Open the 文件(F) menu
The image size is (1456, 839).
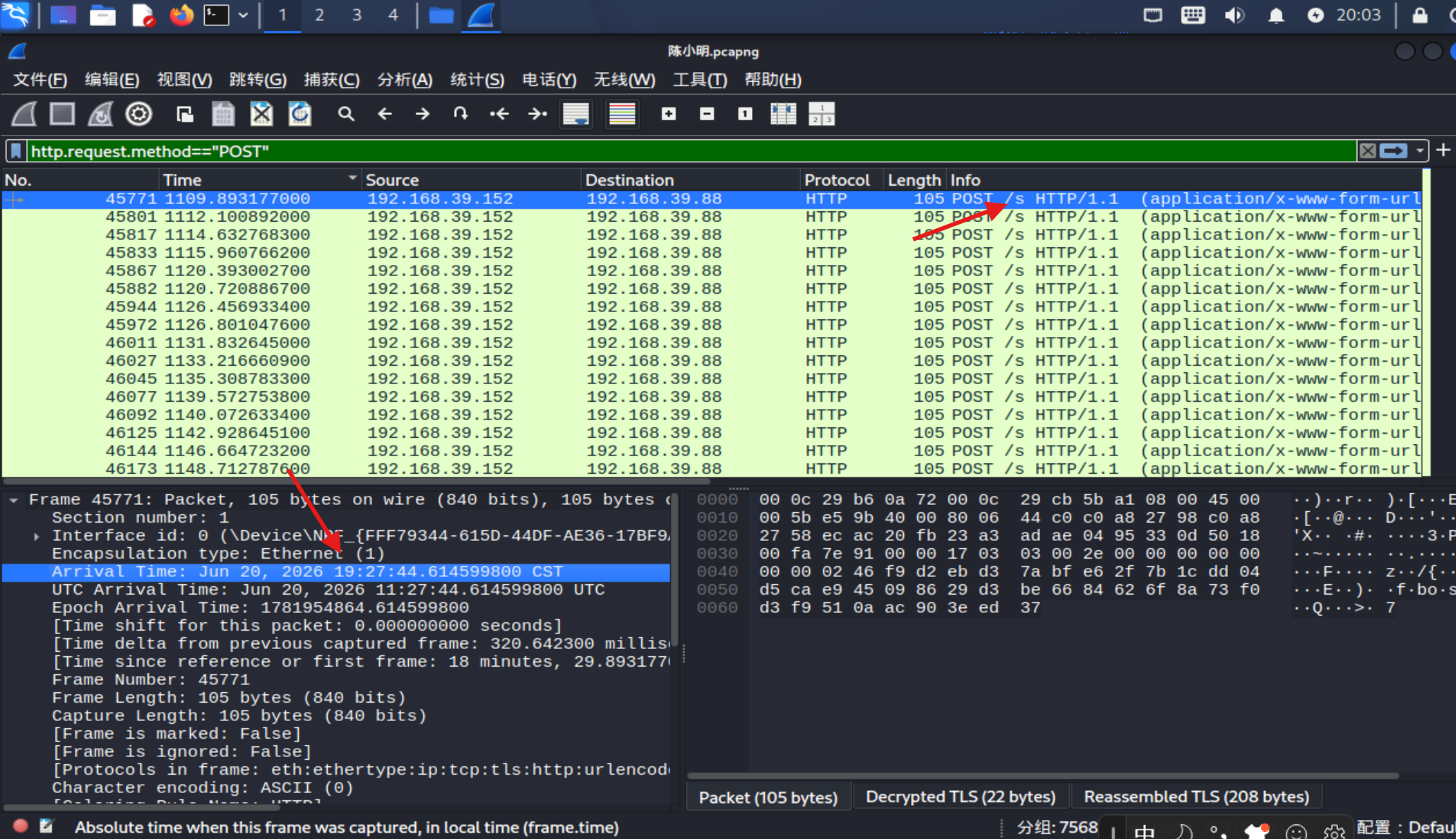[40, 80]
